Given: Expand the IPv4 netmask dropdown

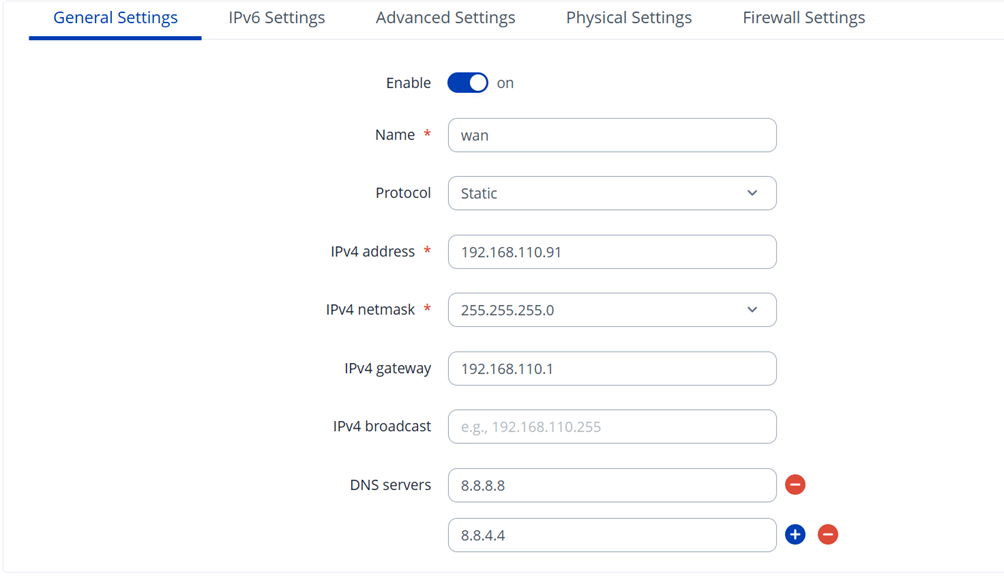Looking at the screenshot, I should 611,310.
